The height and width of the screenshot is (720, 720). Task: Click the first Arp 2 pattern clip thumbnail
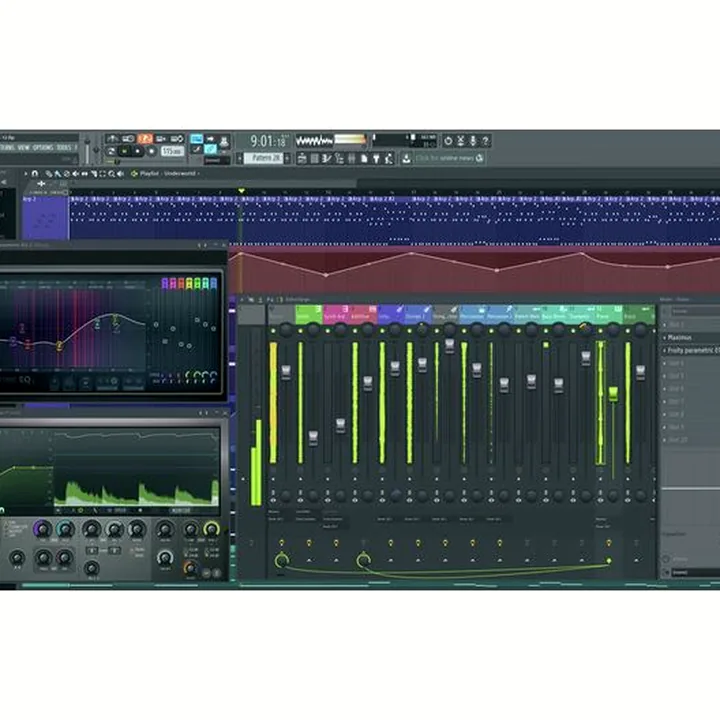(x=45, y=219)
